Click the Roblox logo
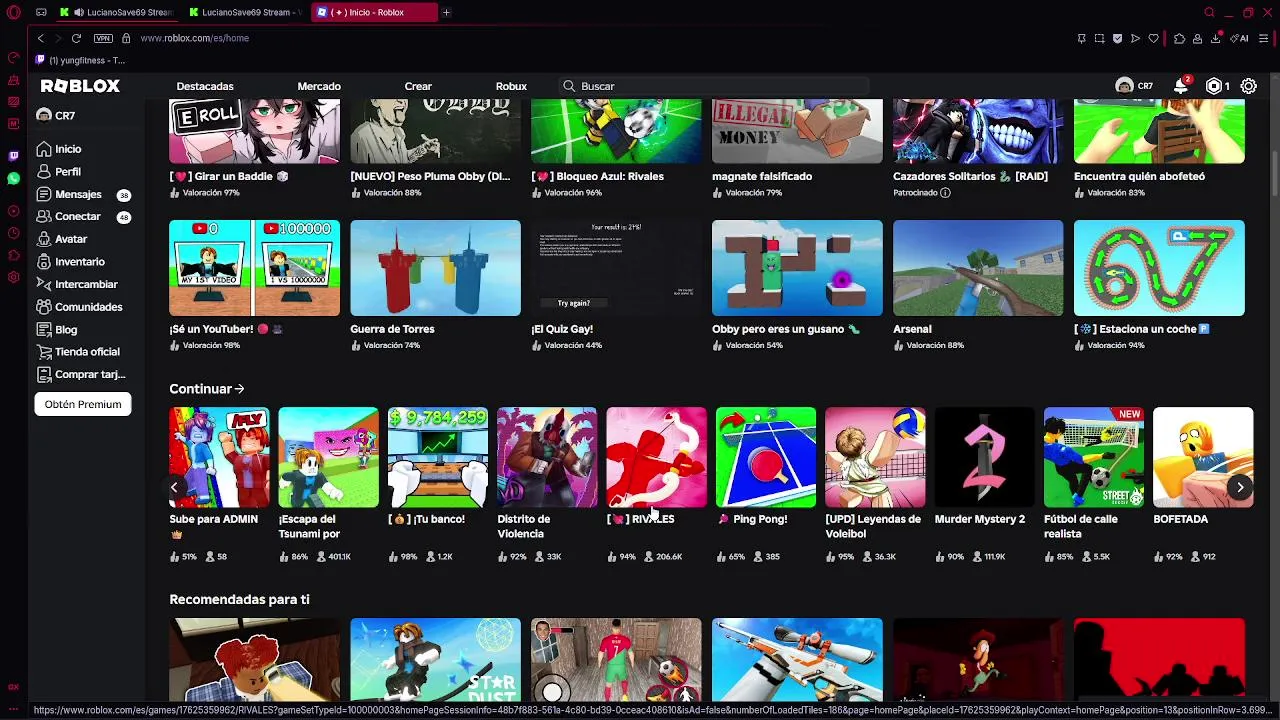Screen dimensions: 1280x720 (80, 86)
